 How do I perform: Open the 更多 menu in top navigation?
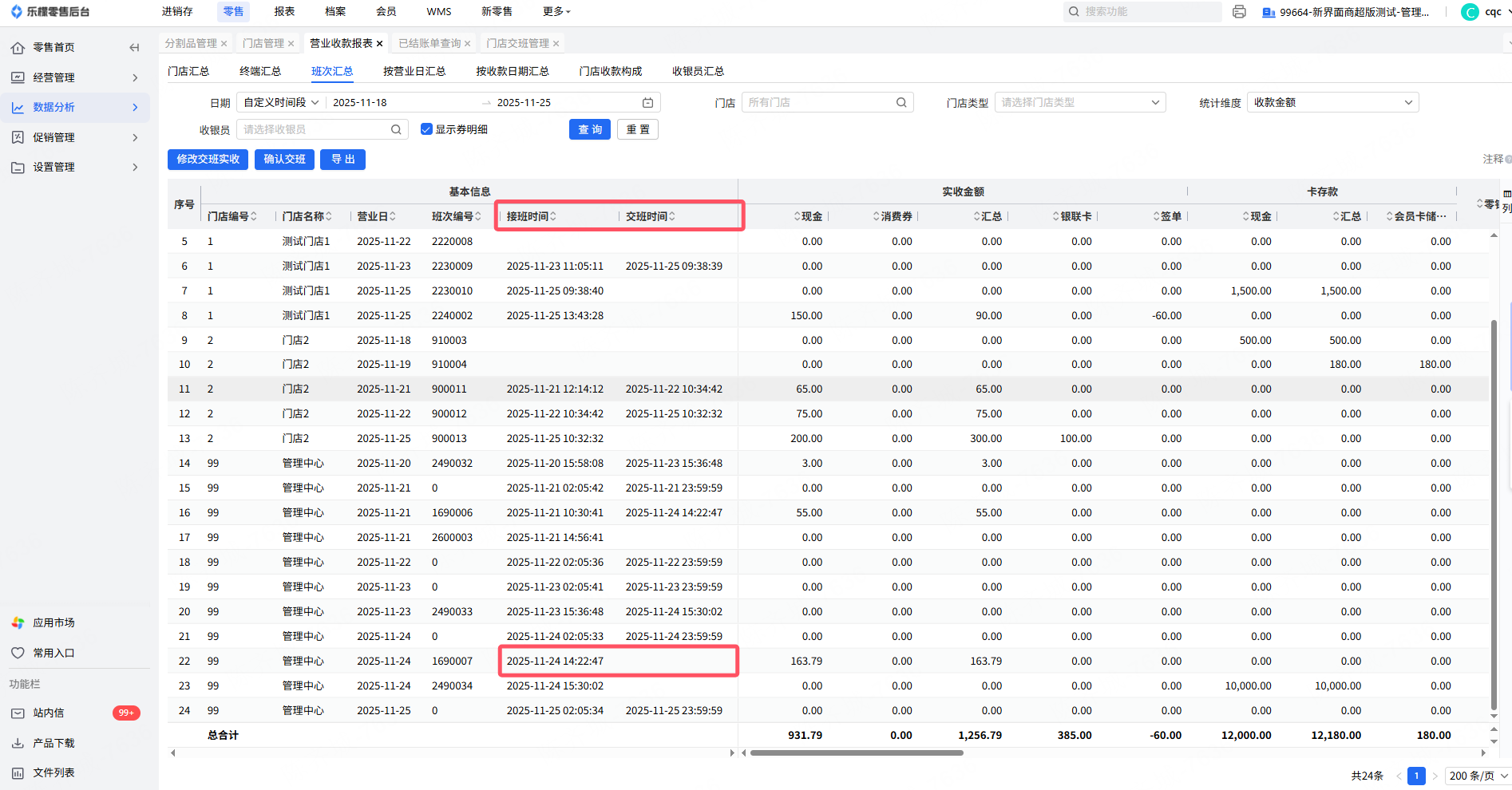click(556, 12)
